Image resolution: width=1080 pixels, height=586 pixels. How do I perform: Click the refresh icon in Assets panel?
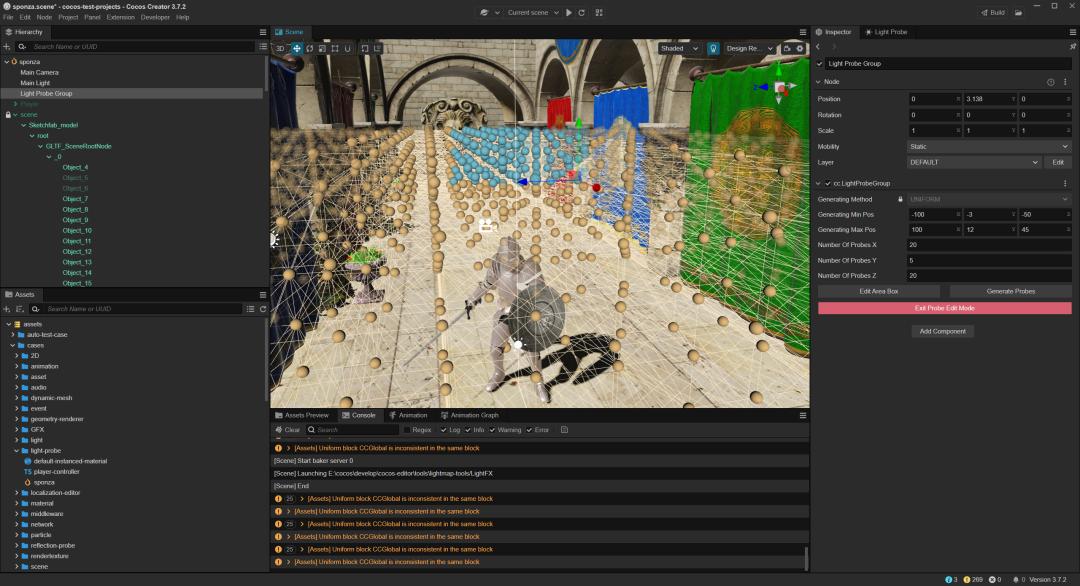262,309
